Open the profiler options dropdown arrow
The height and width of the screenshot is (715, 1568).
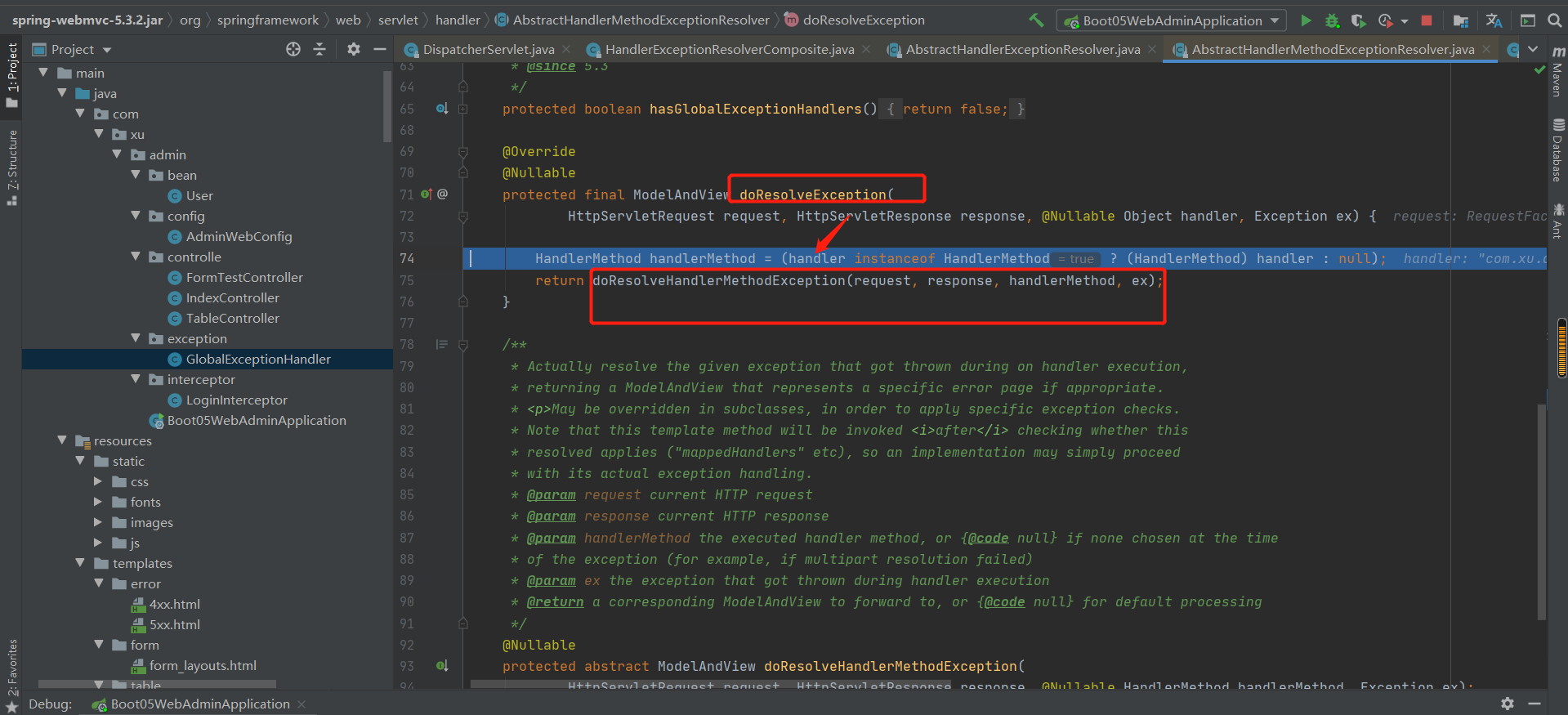click(x=1405, y=21)
